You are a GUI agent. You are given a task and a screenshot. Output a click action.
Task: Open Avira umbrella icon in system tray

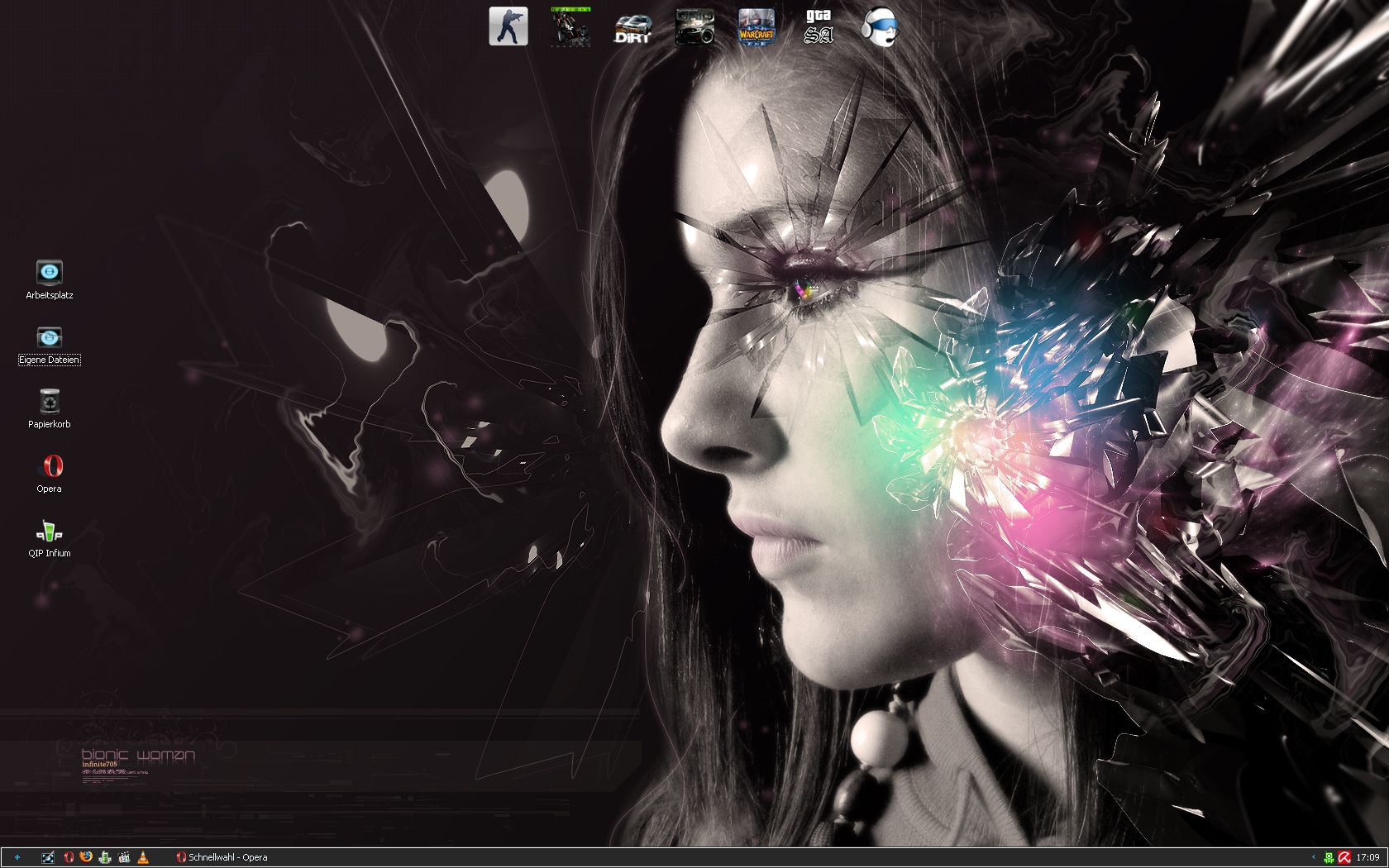1344,857
